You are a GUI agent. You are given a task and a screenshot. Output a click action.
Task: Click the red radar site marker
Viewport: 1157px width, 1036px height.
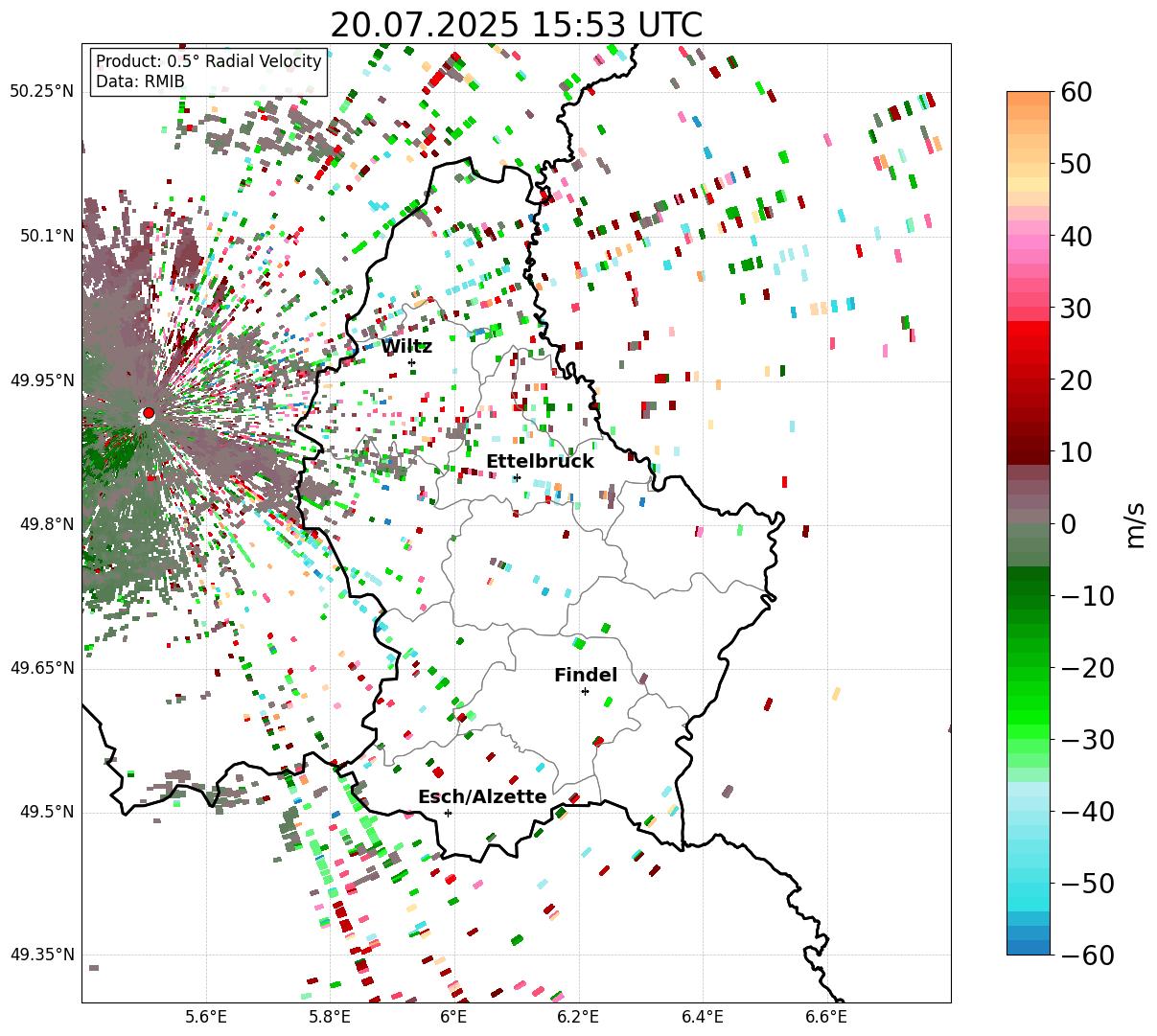148,413
